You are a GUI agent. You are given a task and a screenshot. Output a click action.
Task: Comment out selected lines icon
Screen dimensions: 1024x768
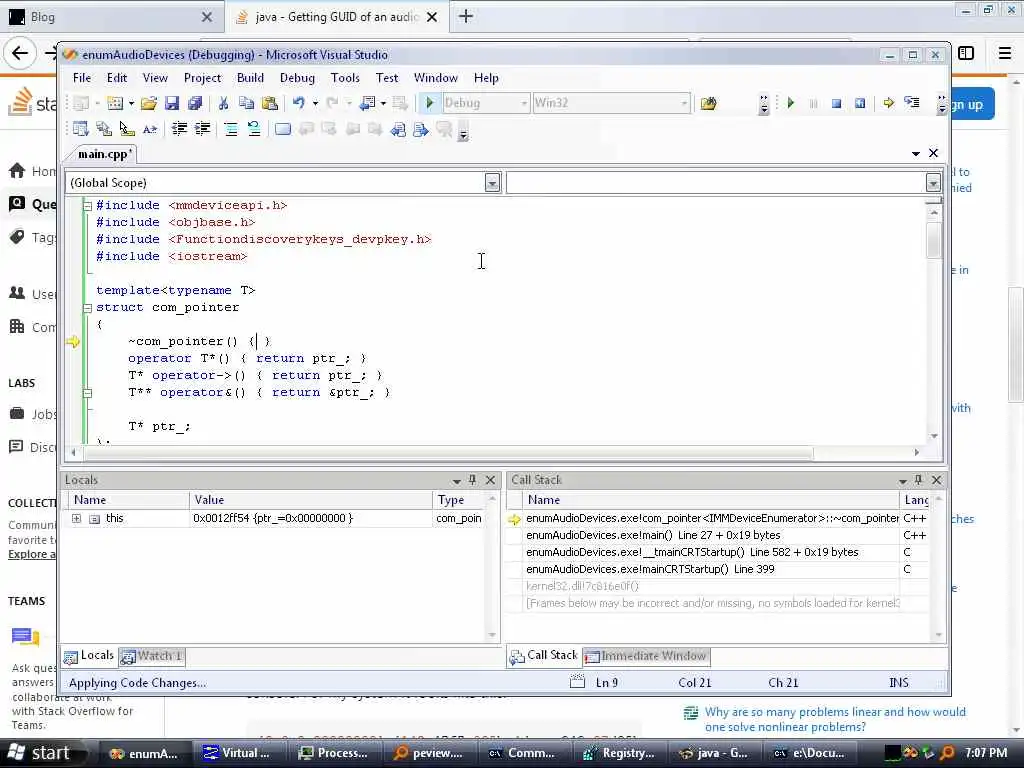coord(231,129)
